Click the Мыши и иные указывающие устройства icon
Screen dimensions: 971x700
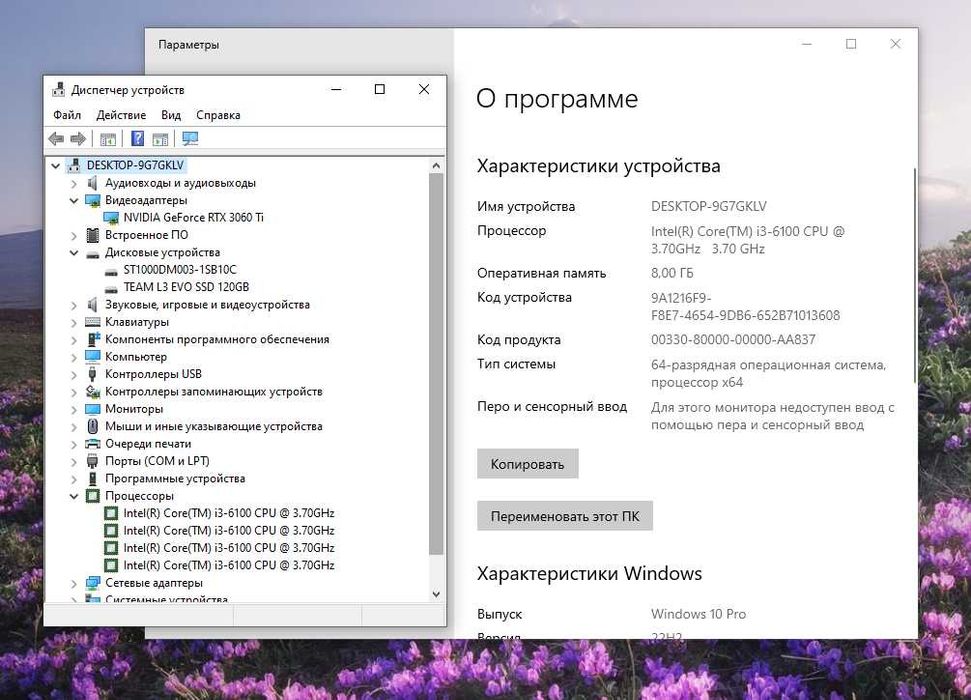click(92, 426)
